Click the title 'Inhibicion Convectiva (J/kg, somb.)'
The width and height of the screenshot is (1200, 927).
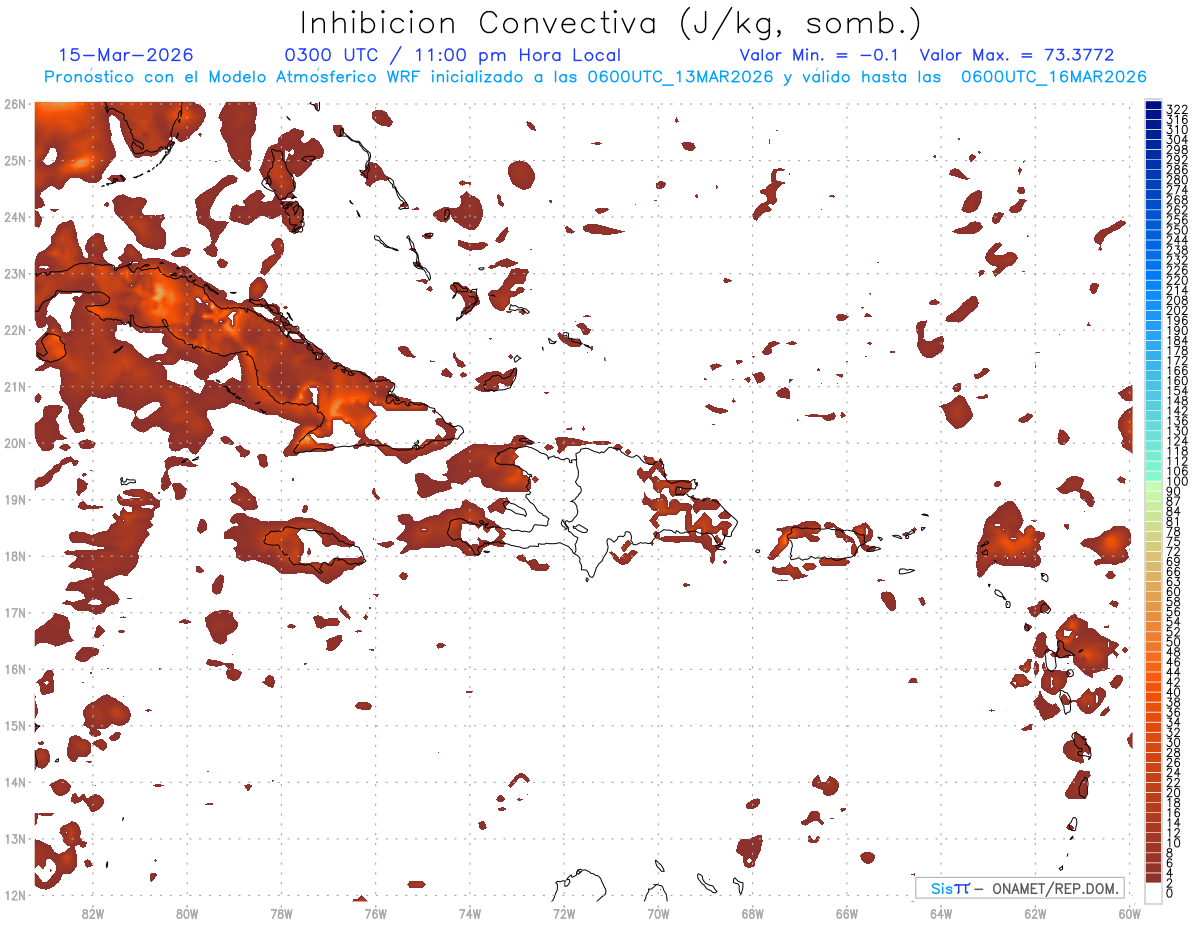(611, 23)
